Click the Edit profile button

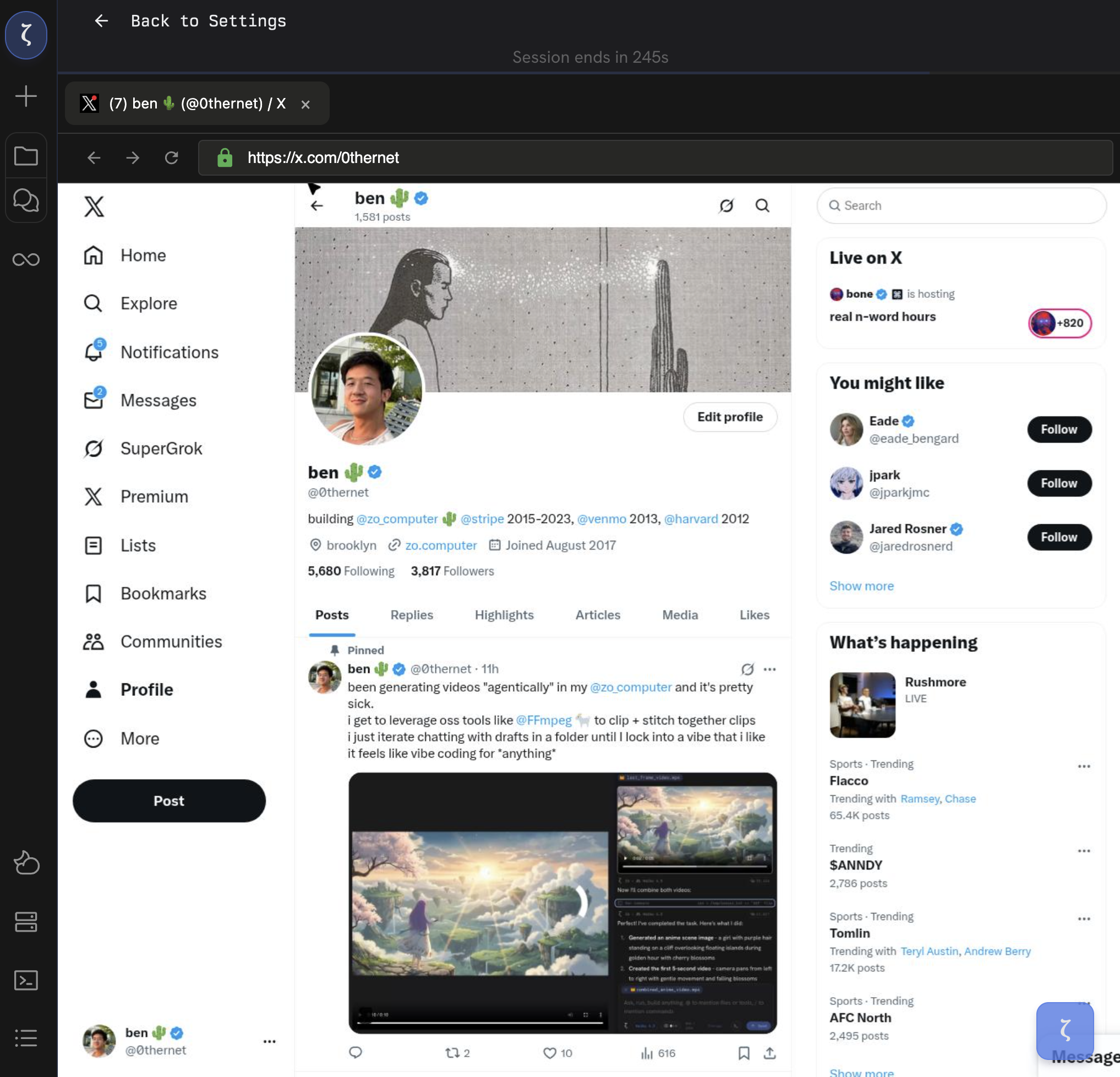730,417
